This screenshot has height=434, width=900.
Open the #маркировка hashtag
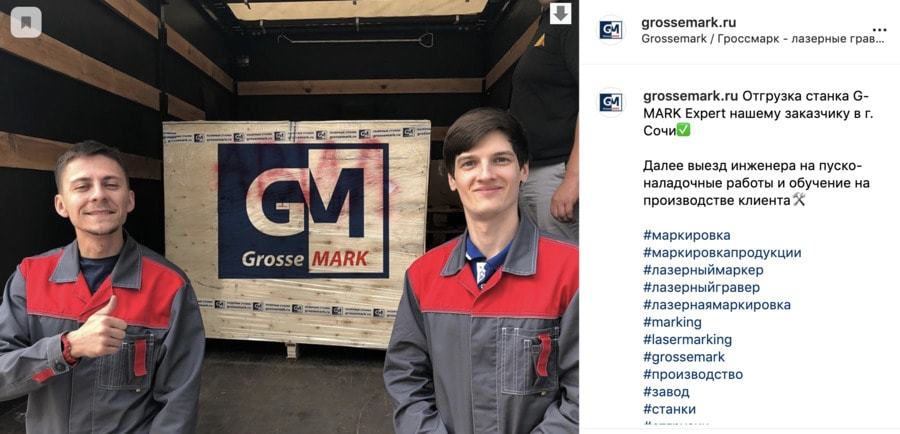pyautogui.click(x=686, y=235)
